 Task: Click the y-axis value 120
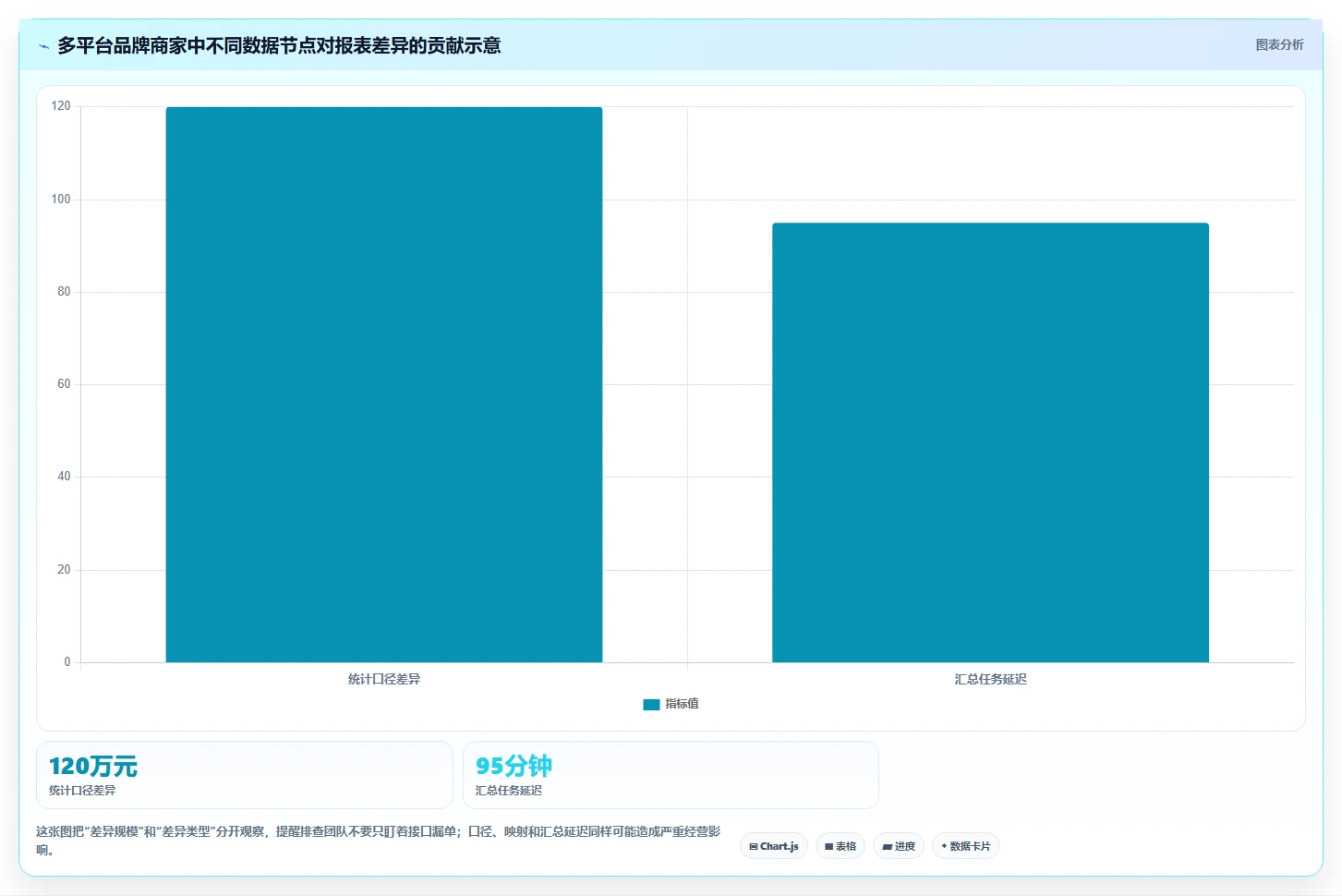(61, 106)
